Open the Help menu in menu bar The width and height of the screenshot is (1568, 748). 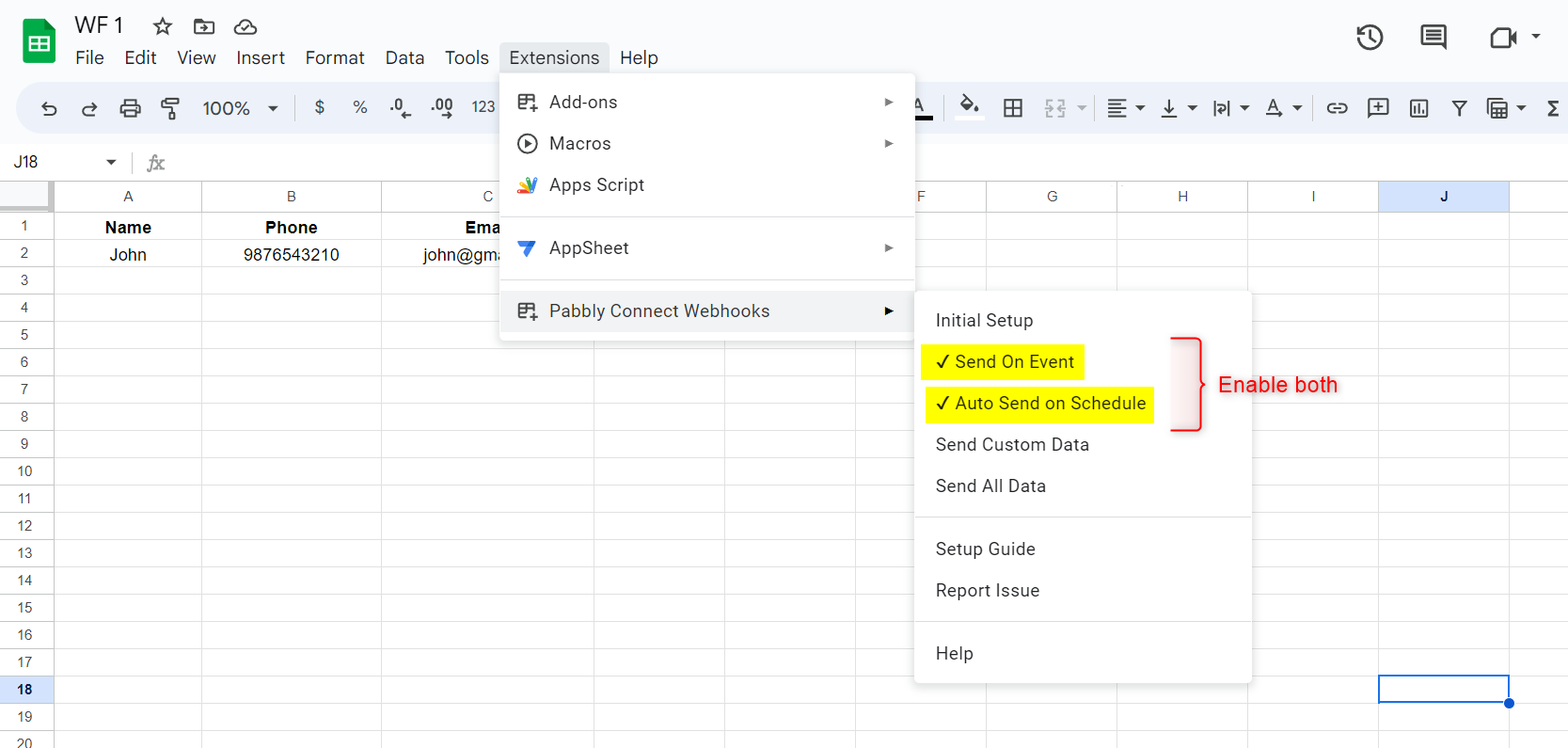click(x=639, y=57)
